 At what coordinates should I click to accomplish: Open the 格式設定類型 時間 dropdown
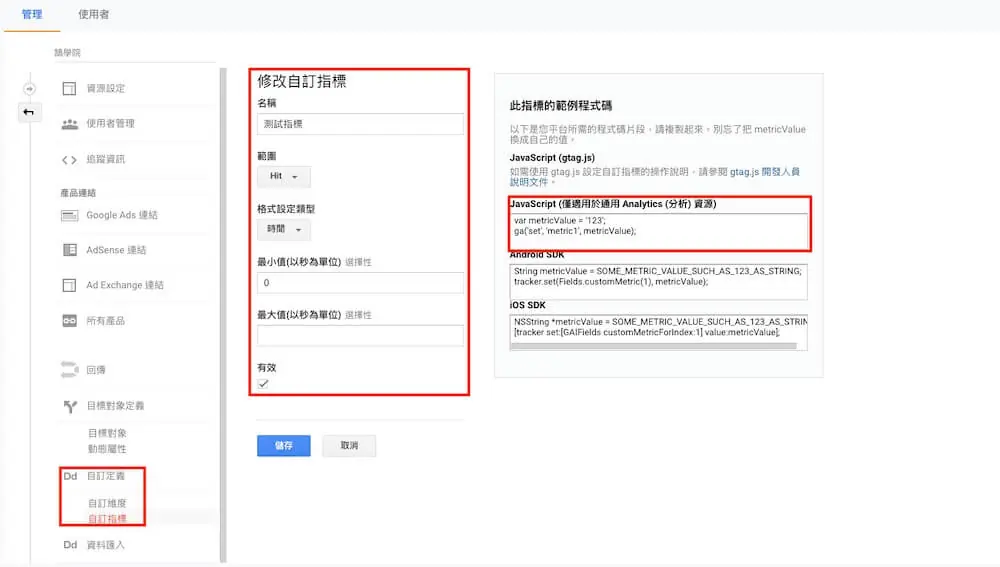point(284,229)
